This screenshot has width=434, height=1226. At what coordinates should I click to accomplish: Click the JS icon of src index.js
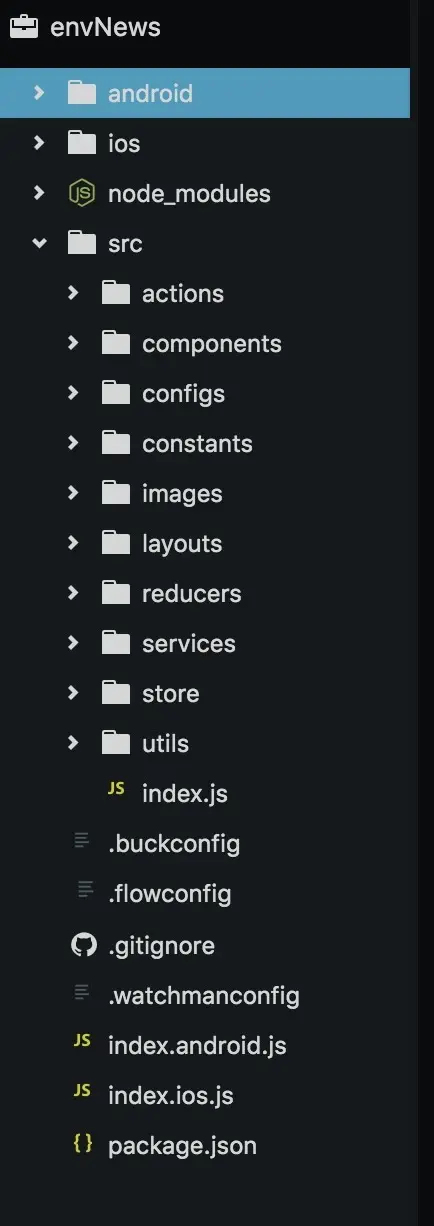tap(116, 789)
